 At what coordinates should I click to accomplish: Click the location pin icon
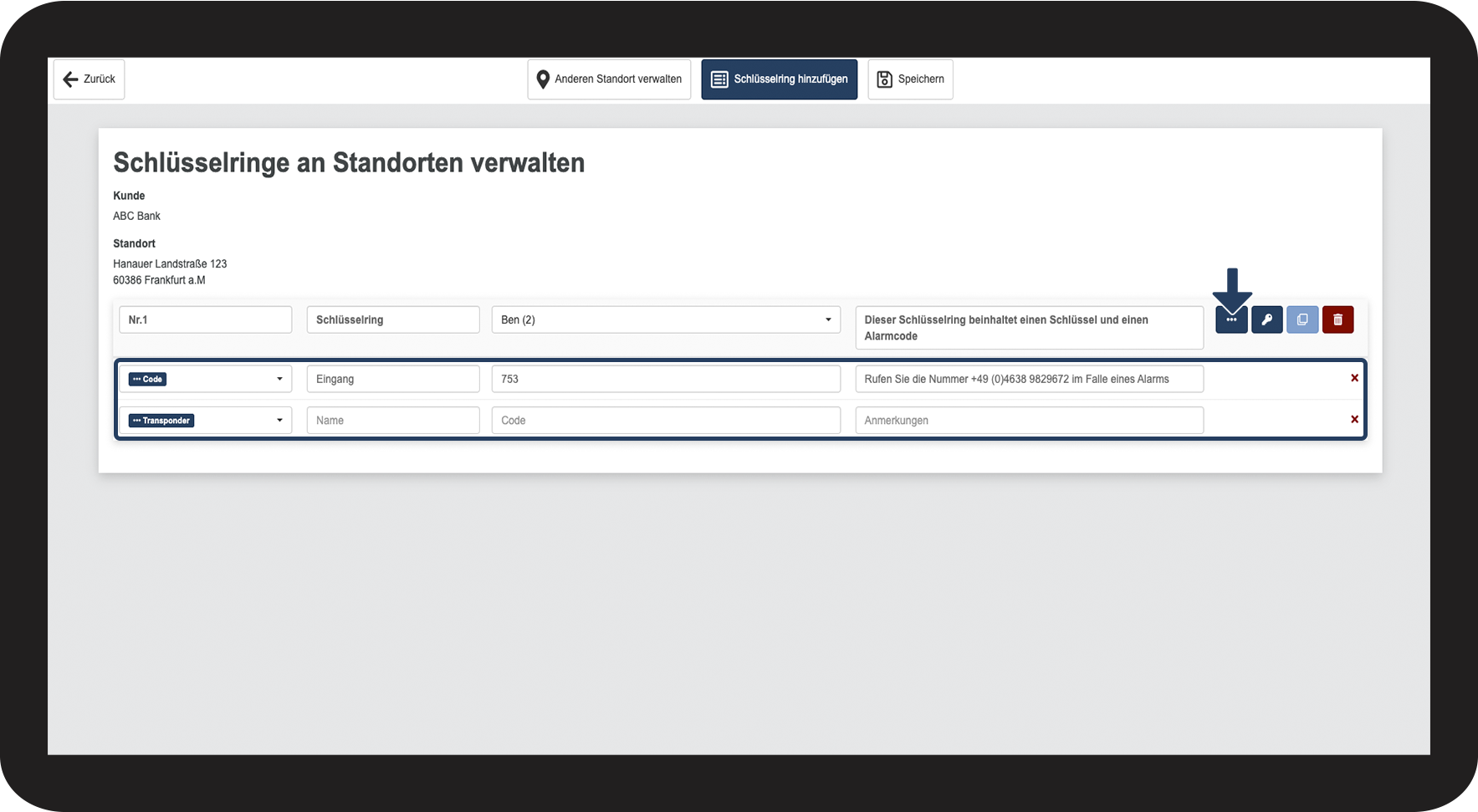[543, 79]
